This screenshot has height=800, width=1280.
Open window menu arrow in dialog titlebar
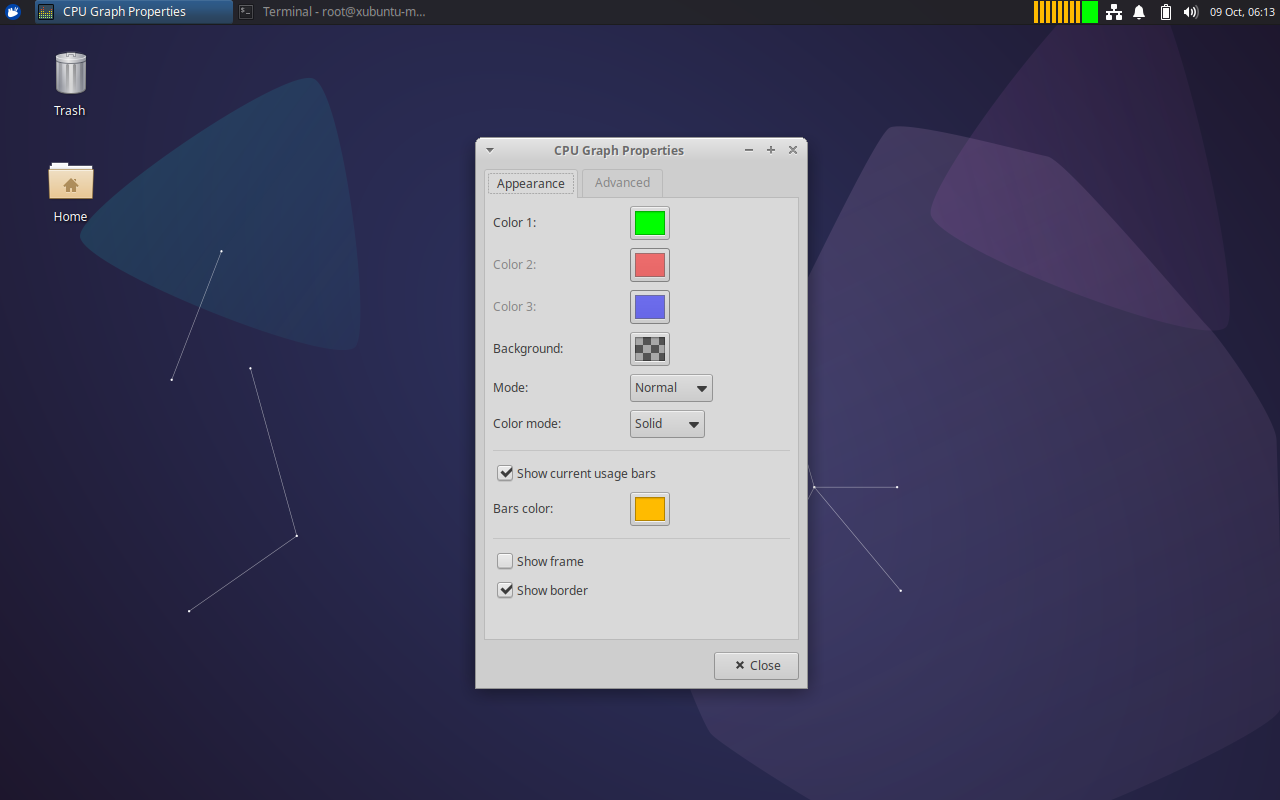490,150
